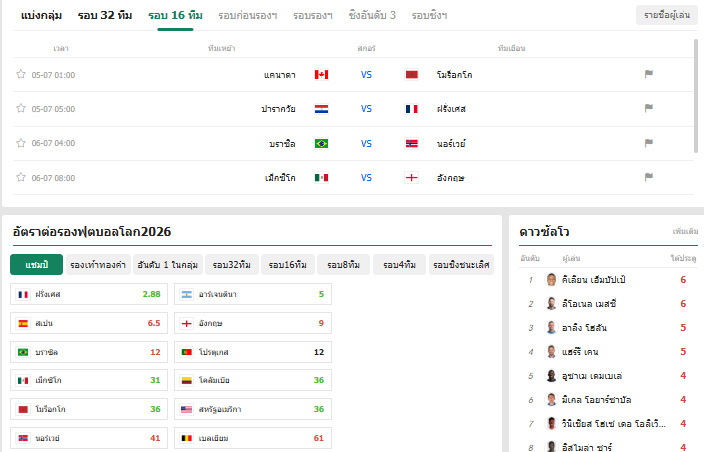
Task: Click Belgium odds card 61
Action: 253,438
